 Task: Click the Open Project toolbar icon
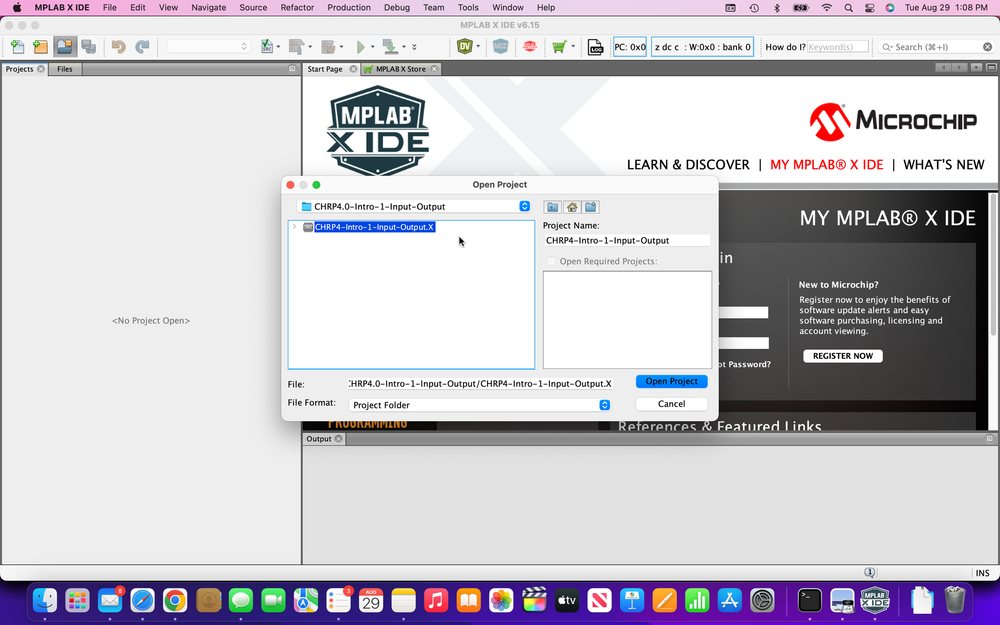[64, 46]
